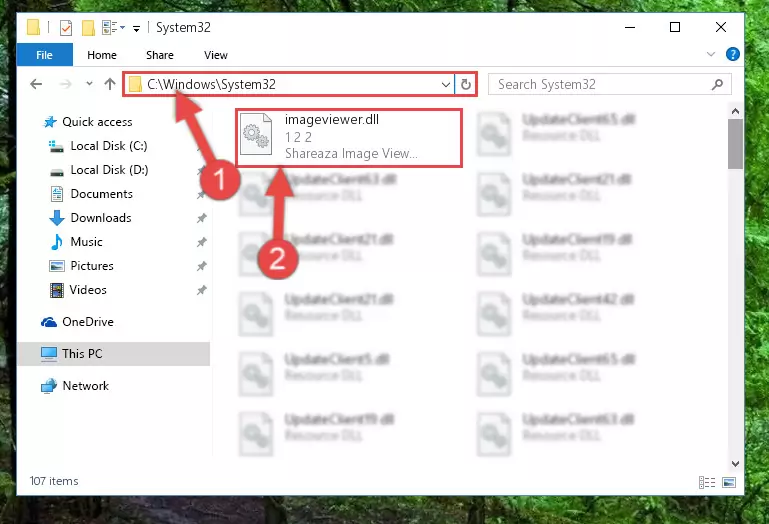Open Pictures in the sidebar
769x524 pixels.
click(x=92, y=266)
